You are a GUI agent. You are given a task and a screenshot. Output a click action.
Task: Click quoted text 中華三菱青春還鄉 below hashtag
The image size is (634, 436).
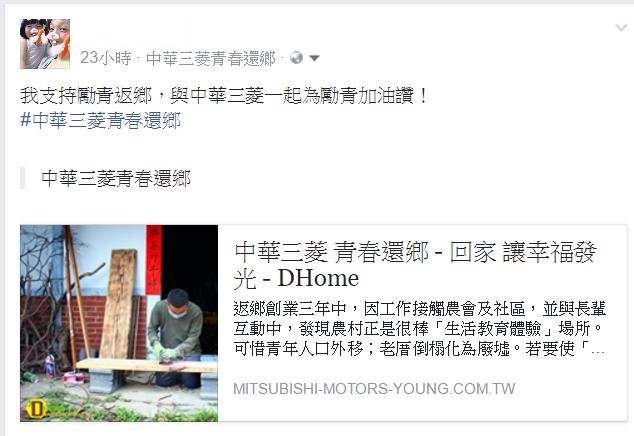click(116, 179)
